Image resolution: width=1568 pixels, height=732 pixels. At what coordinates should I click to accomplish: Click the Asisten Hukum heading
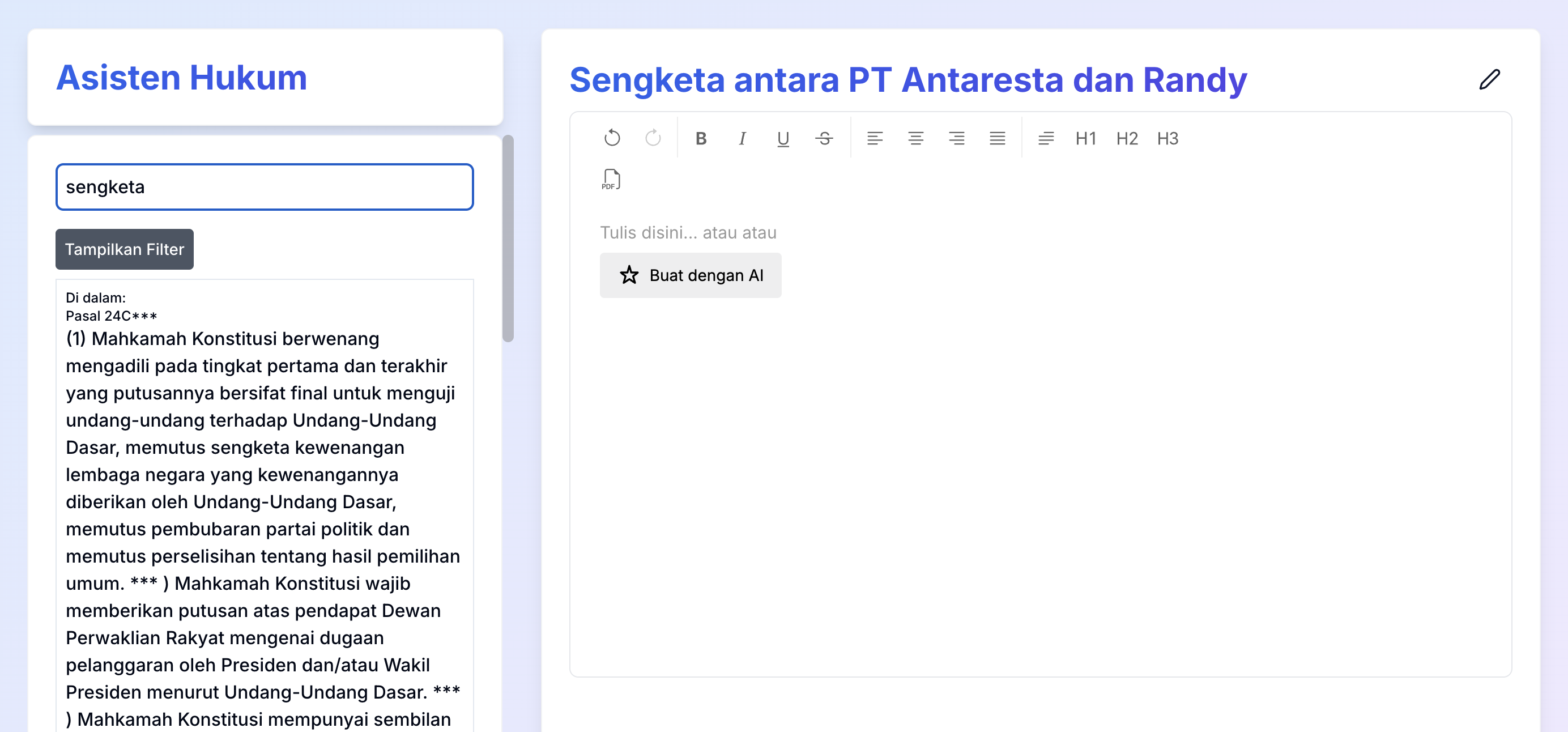181,78
